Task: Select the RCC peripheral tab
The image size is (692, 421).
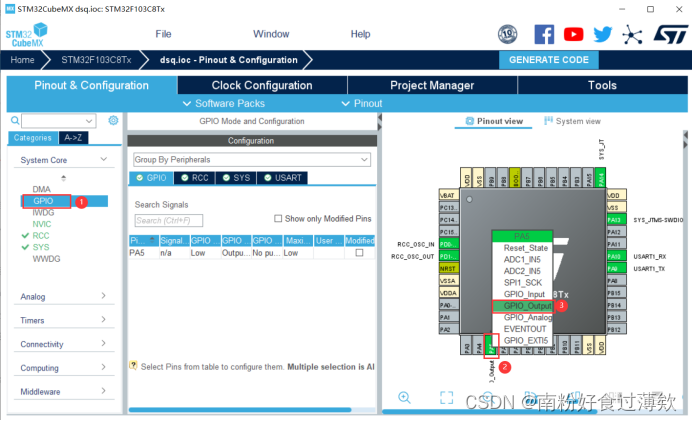Action: 195,178
